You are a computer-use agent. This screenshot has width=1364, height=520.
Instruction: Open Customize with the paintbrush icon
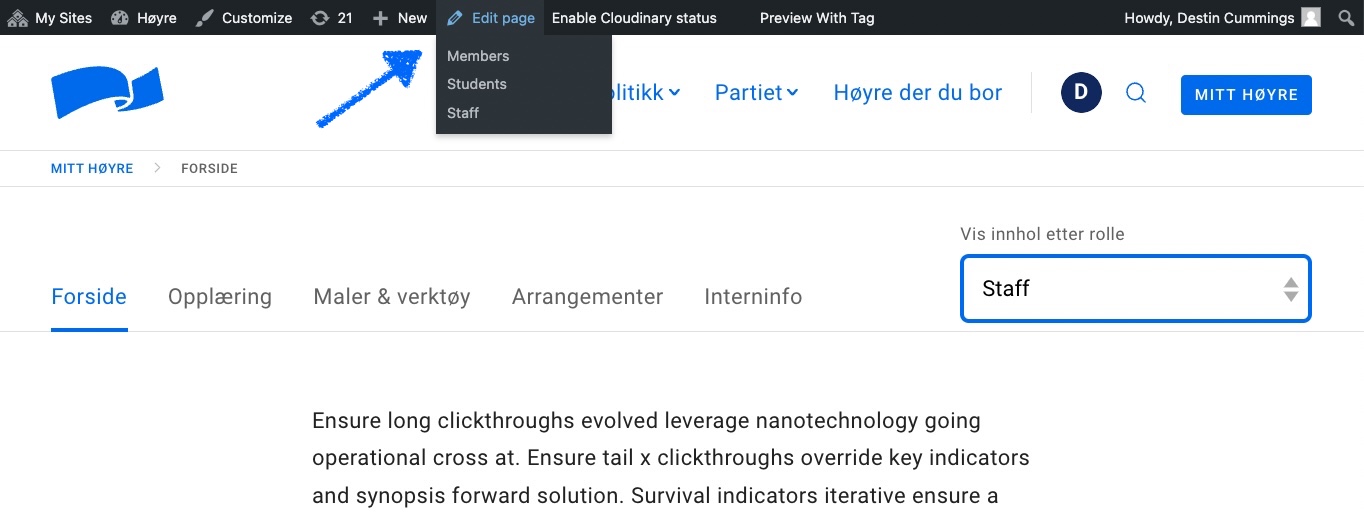point(204,18)
